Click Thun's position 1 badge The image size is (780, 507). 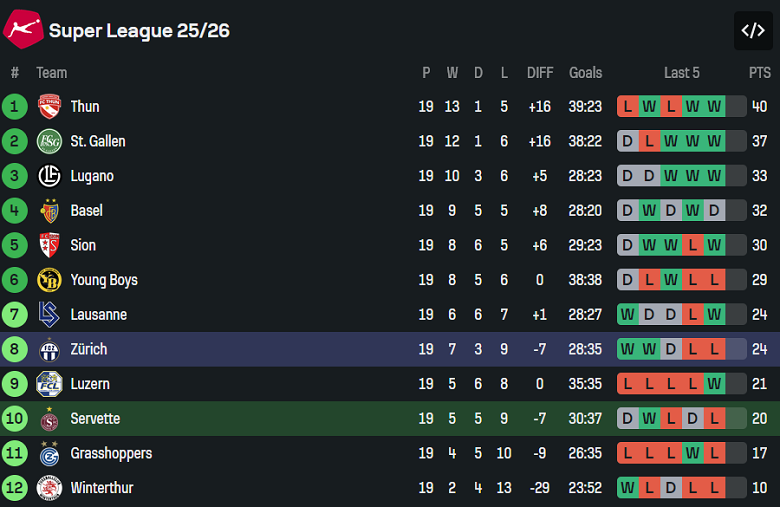pyautogui.click(x=15, y=107)
